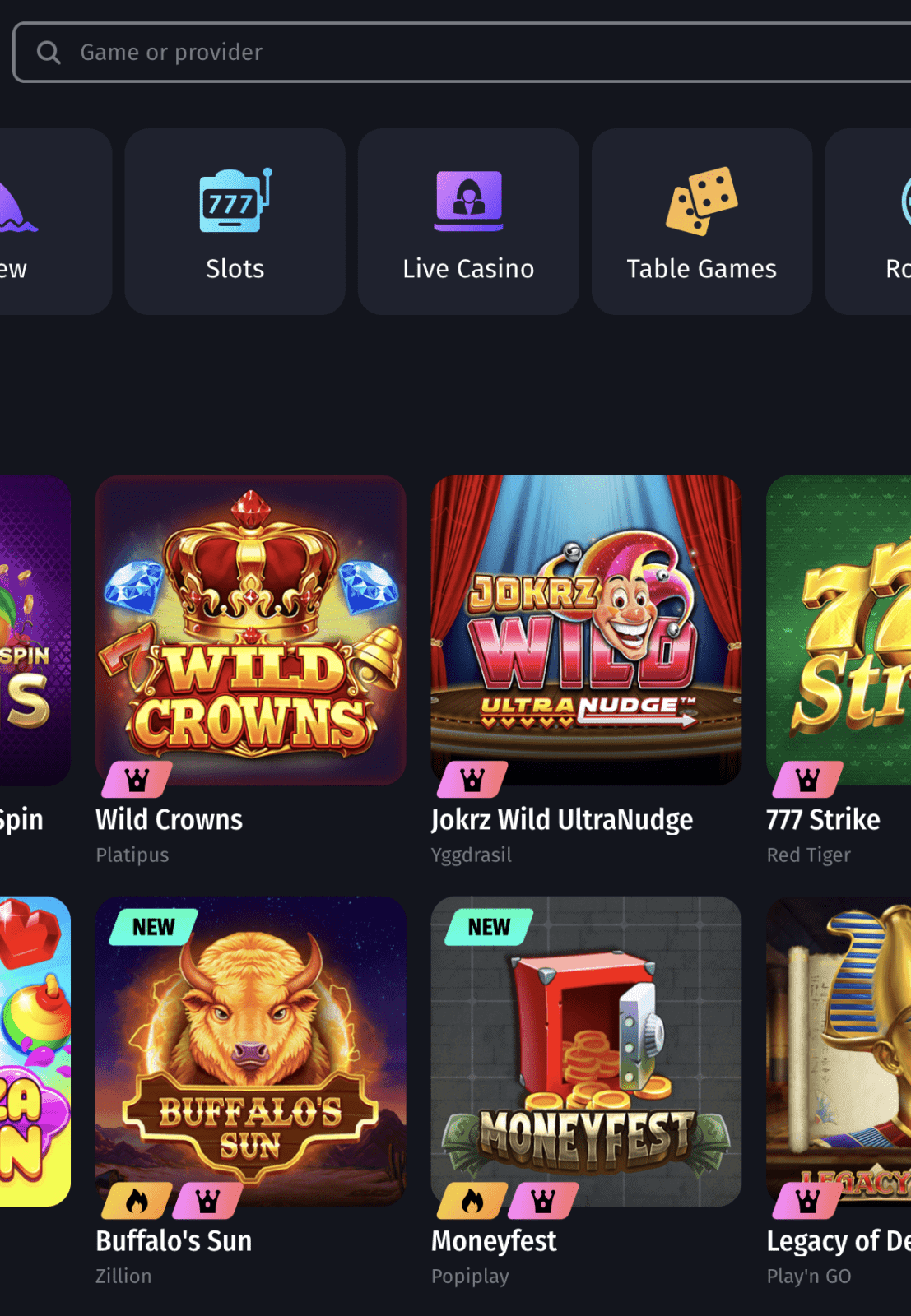Viewport: 911px width, 1316px height.
Task: Focus the Game or provider search field
Action: (x=462, y=53)
